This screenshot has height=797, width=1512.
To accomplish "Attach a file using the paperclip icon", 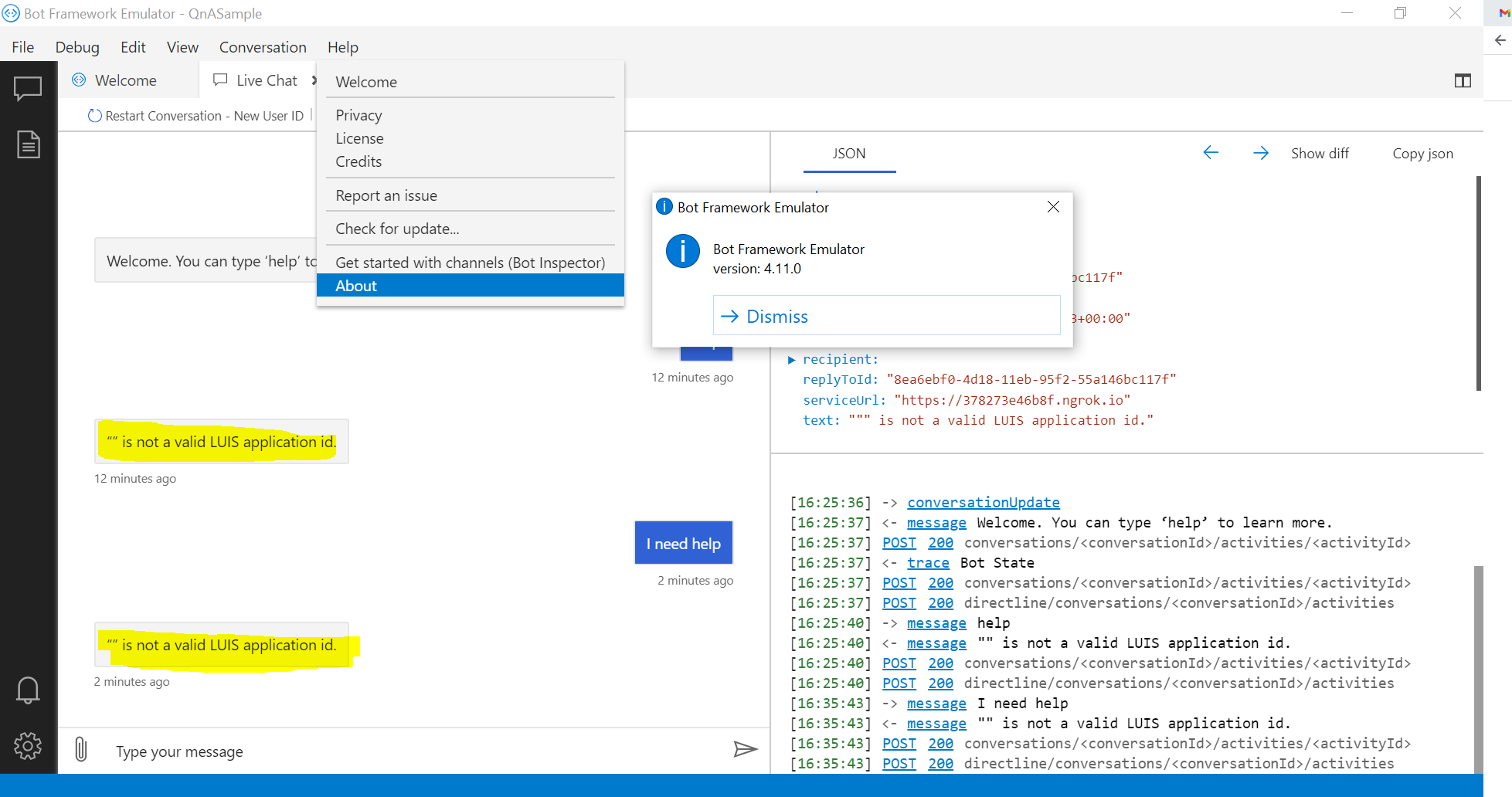I will (80, 749).
